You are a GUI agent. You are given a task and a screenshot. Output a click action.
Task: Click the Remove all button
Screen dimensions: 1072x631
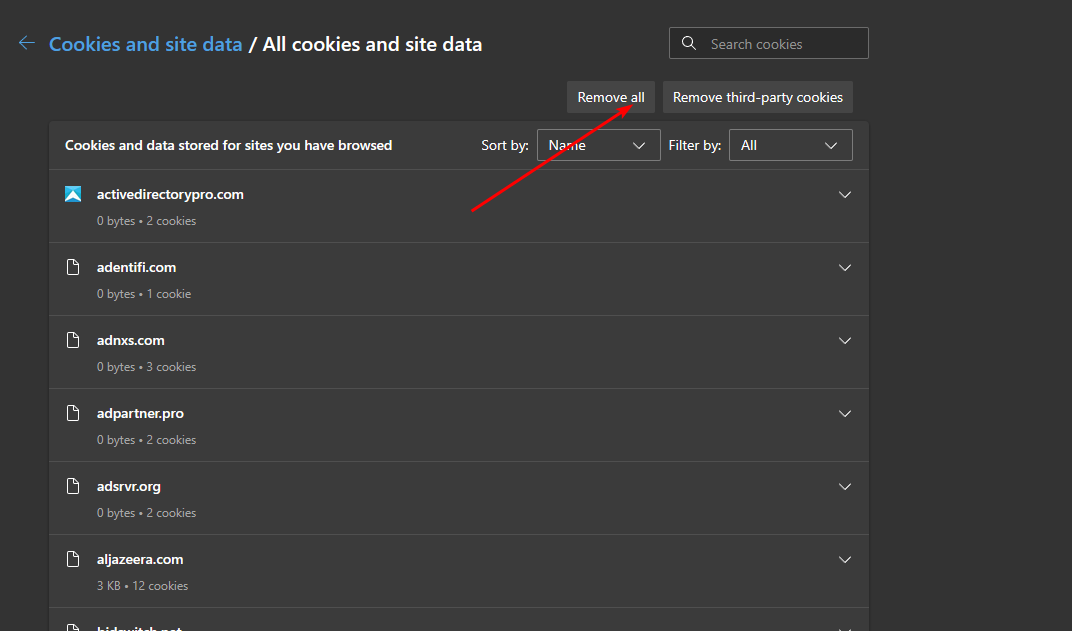pyautogui.click(x=611, y=97)
